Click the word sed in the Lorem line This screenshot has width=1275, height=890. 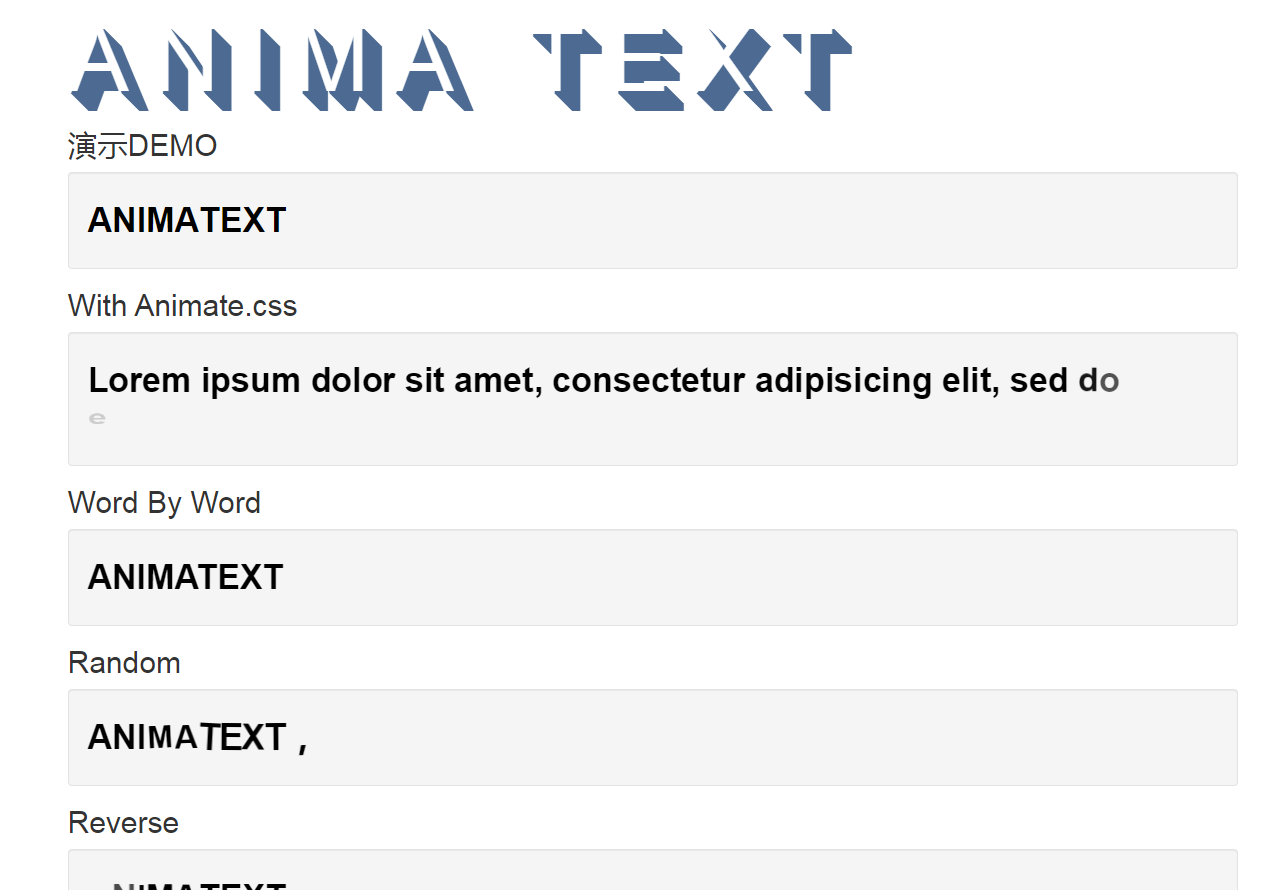(x=1039, y=381)
